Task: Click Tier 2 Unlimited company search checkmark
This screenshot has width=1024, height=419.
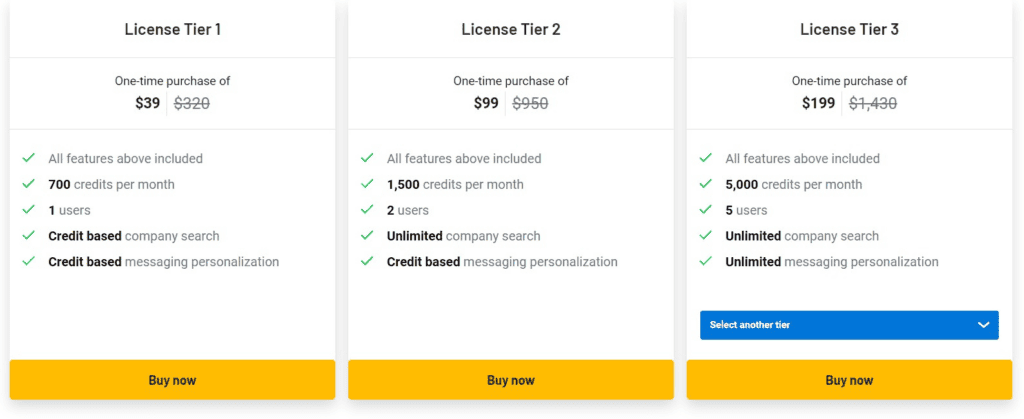Action: [x=368, y=236]
